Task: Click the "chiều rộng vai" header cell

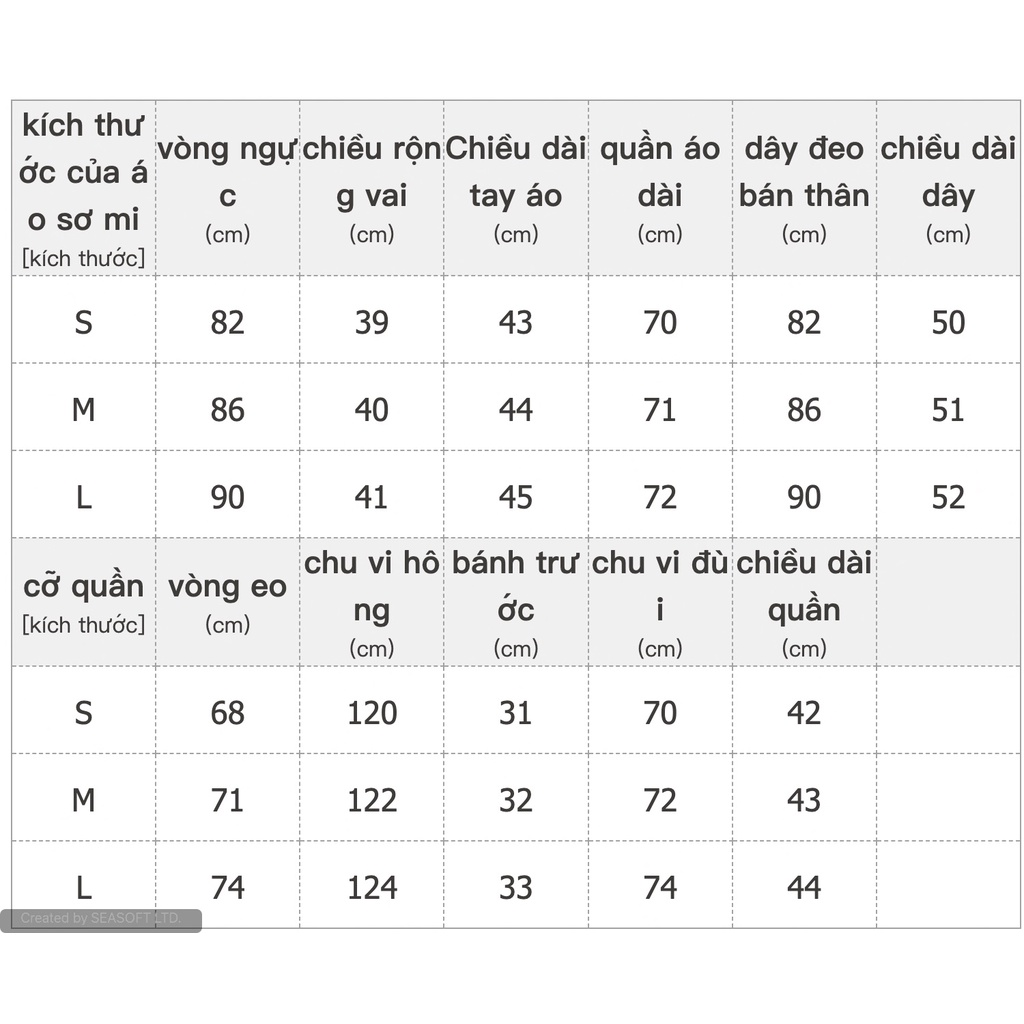Action: (372, 188)
